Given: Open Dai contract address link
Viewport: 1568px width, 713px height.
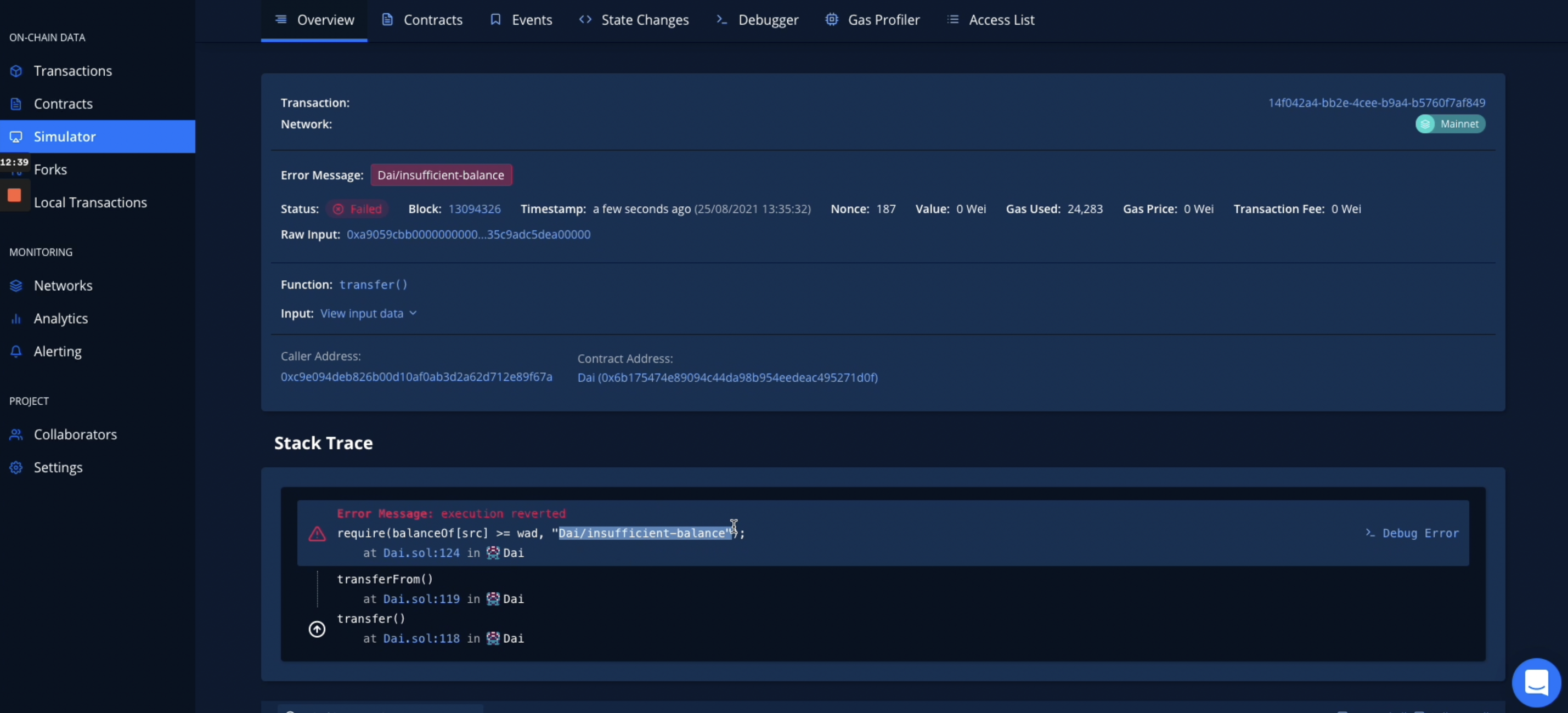Looking at the screenshot, I should (727, 378).
